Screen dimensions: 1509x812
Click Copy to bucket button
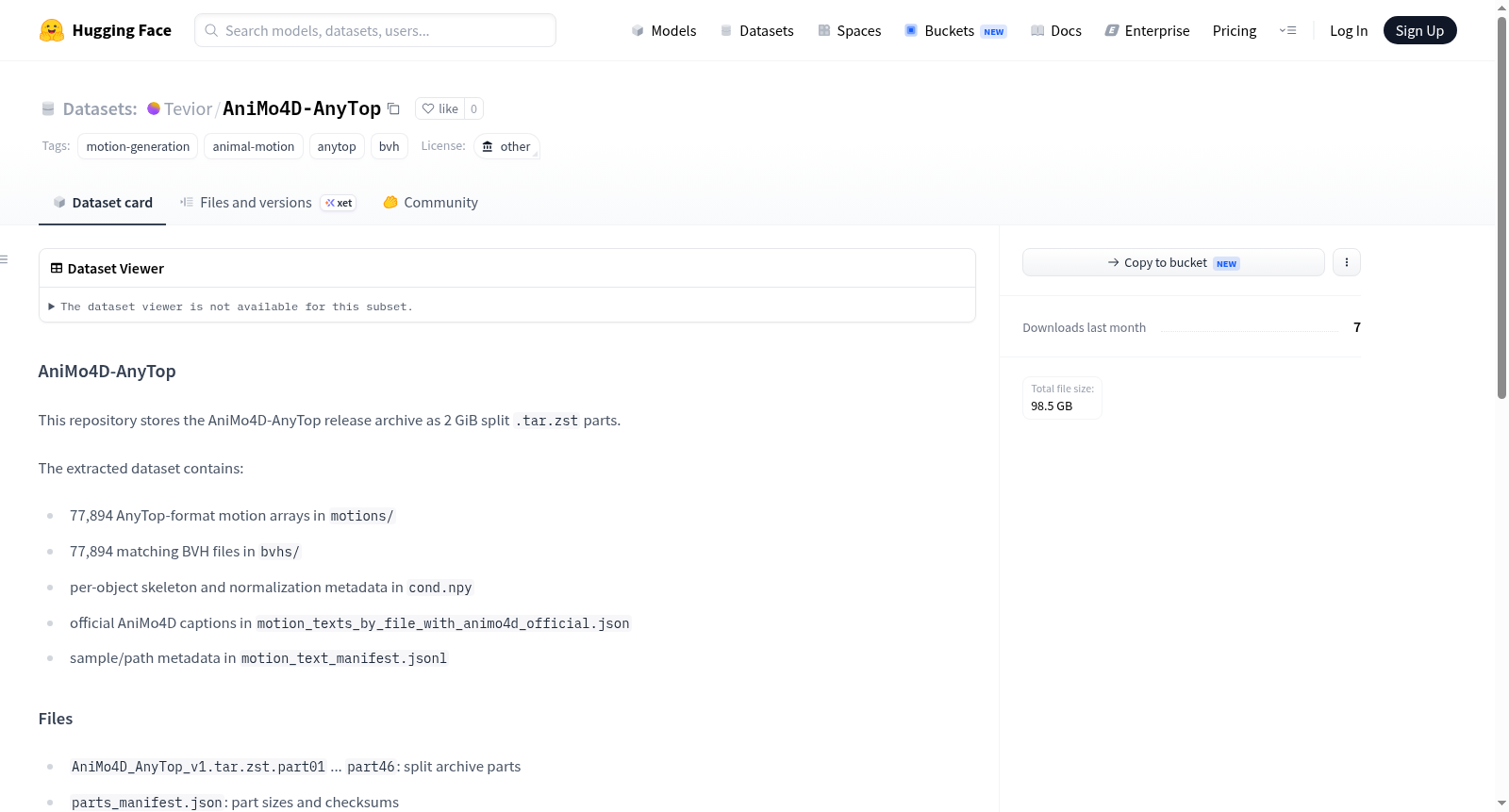1173,262
